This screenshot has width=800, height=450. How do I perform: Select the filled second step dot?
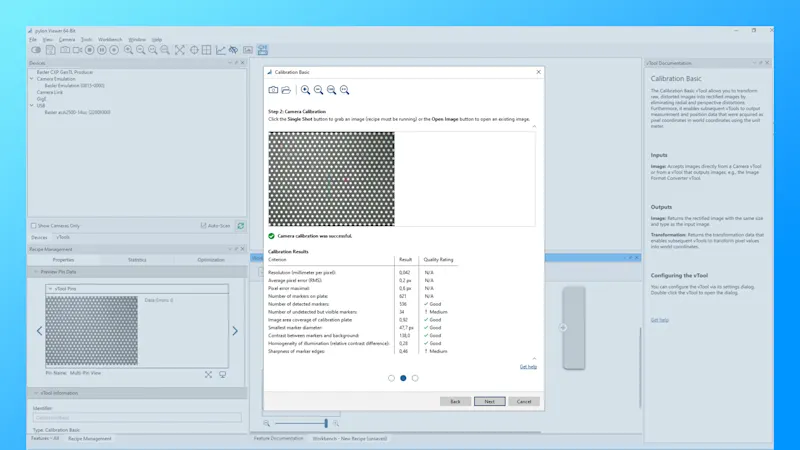pos(403,378)
